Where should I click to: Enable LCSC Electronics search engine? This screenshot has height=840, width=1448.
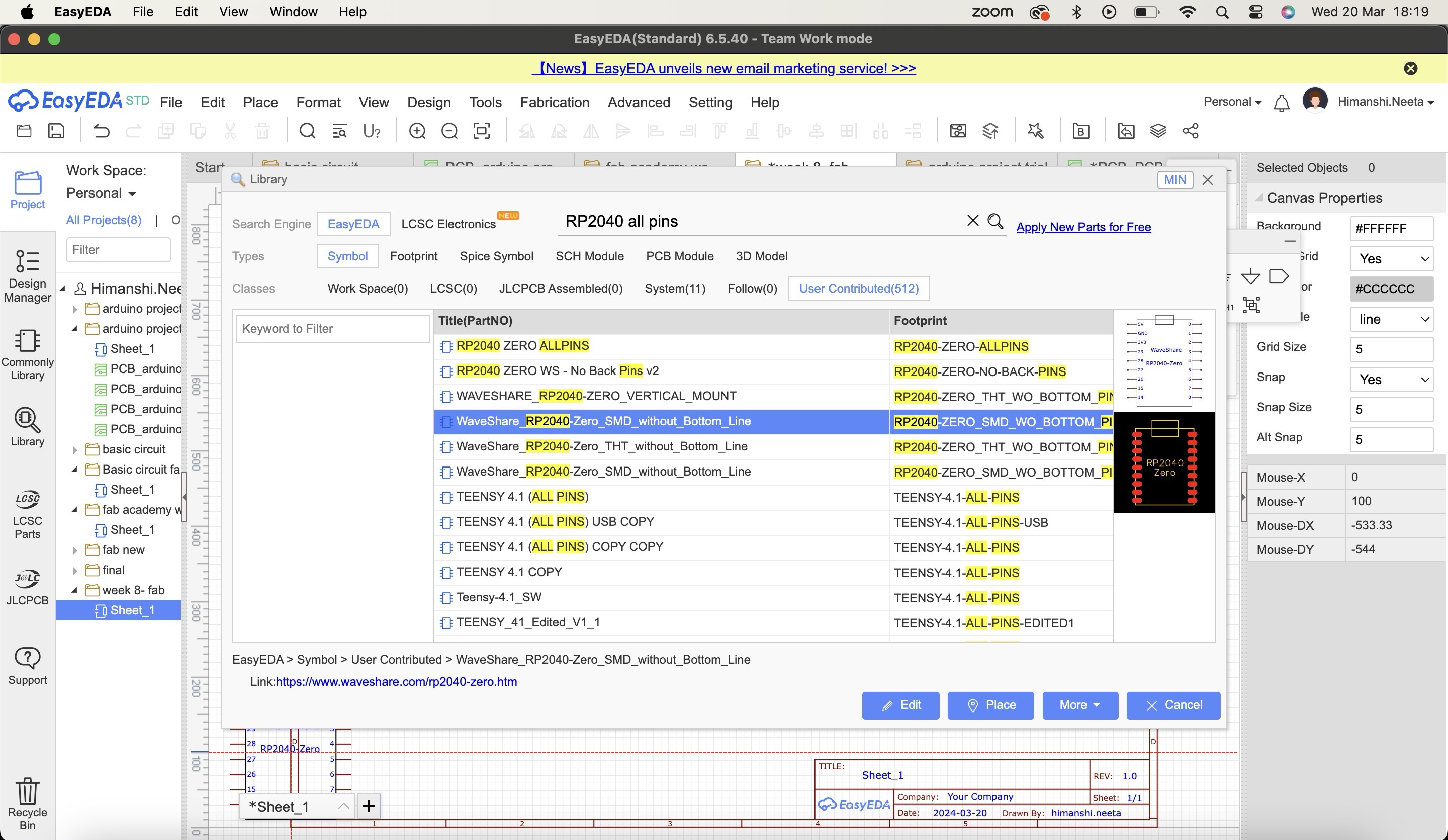[448, 223]
